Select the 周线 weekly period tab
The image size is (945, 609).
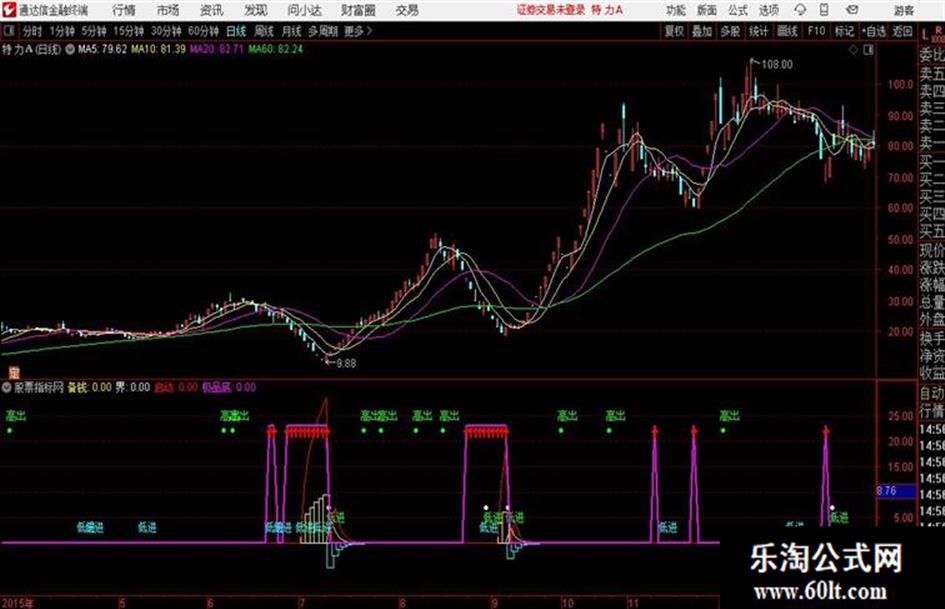click(x=264, y=31)
